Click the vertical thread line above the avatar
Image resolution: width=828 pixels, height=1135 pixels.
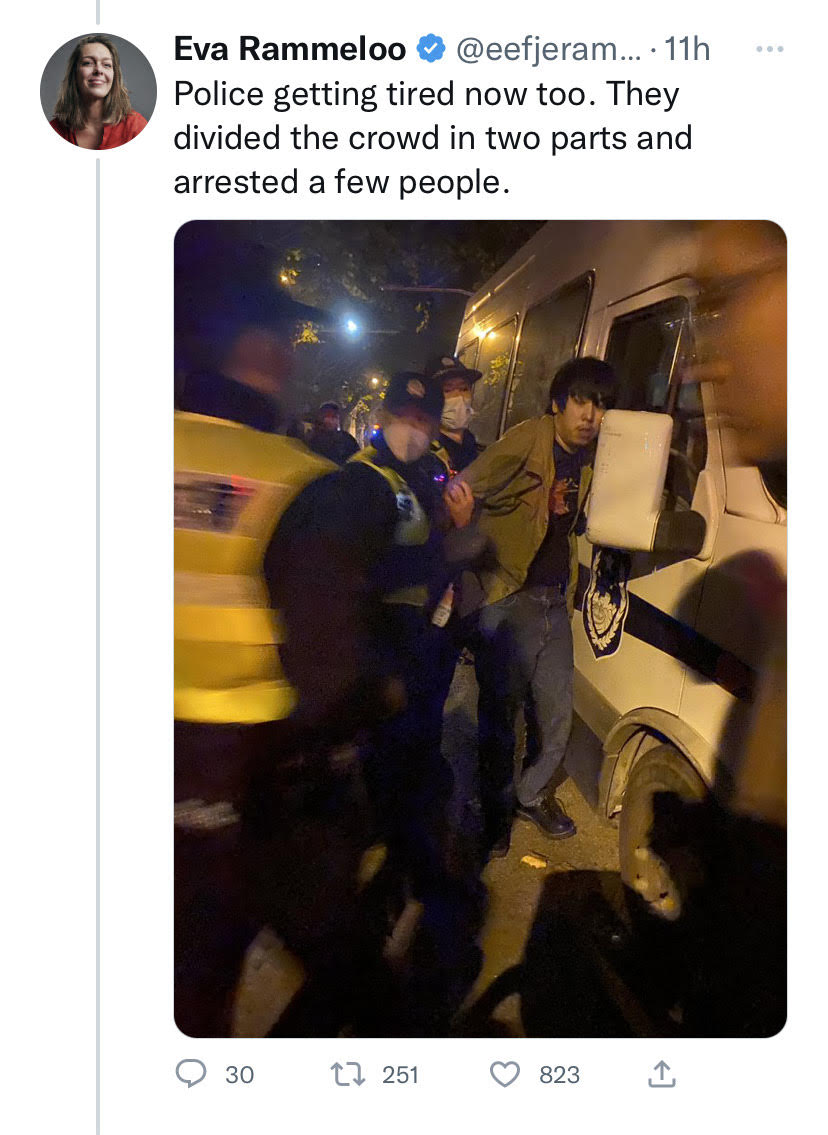click(98, 12)
